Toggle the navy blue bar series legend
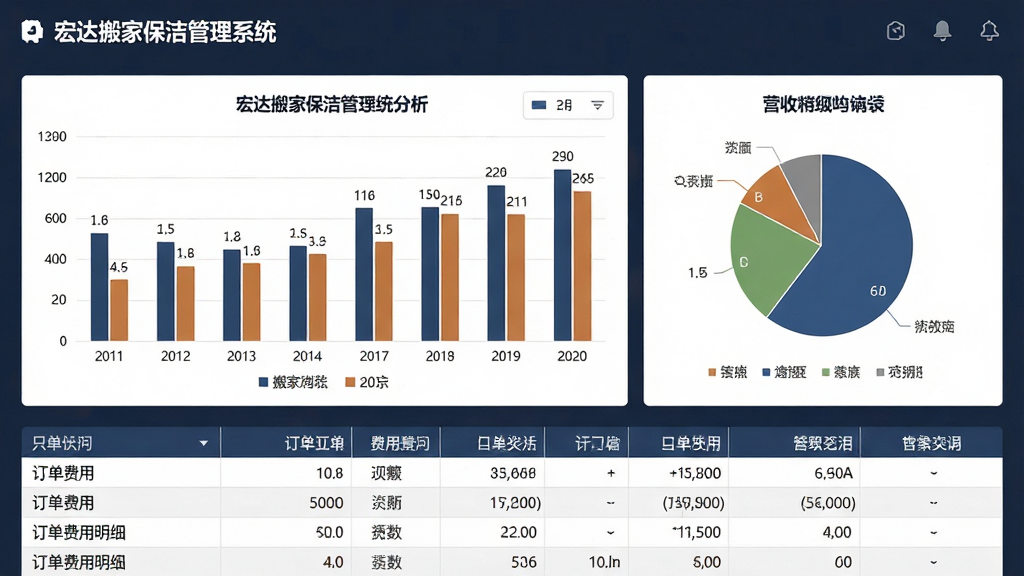 [x=293, y=382]
